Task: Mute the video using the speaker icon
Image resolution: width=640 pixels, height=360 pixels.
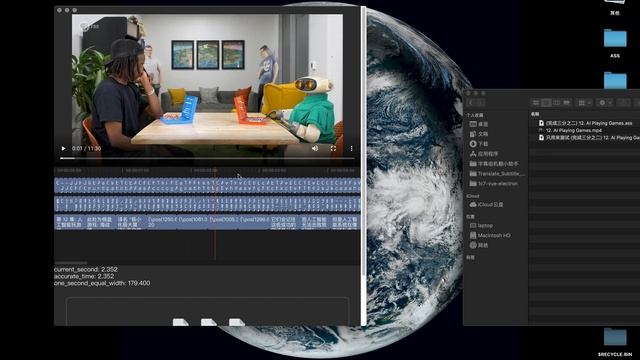Action: point(315,149)
